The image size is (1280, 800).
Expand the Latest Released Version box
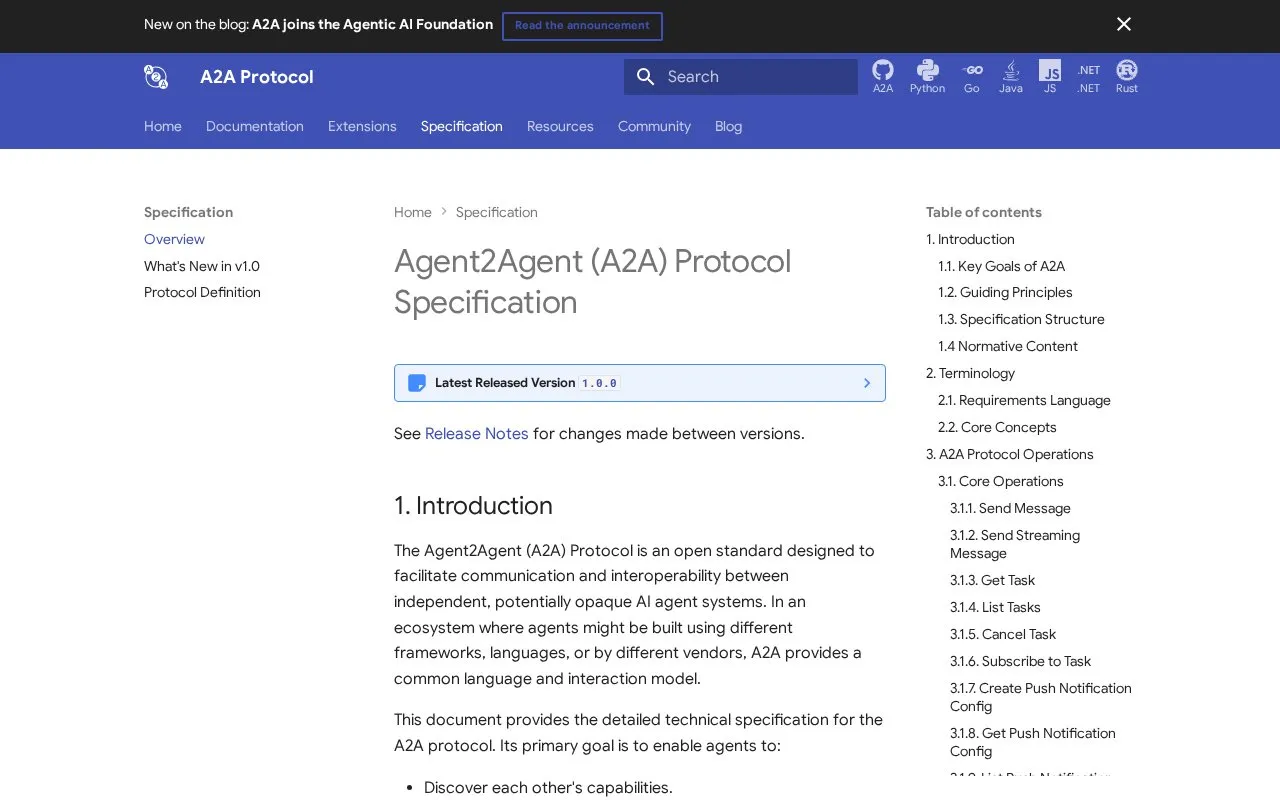[x=640, y=383]
